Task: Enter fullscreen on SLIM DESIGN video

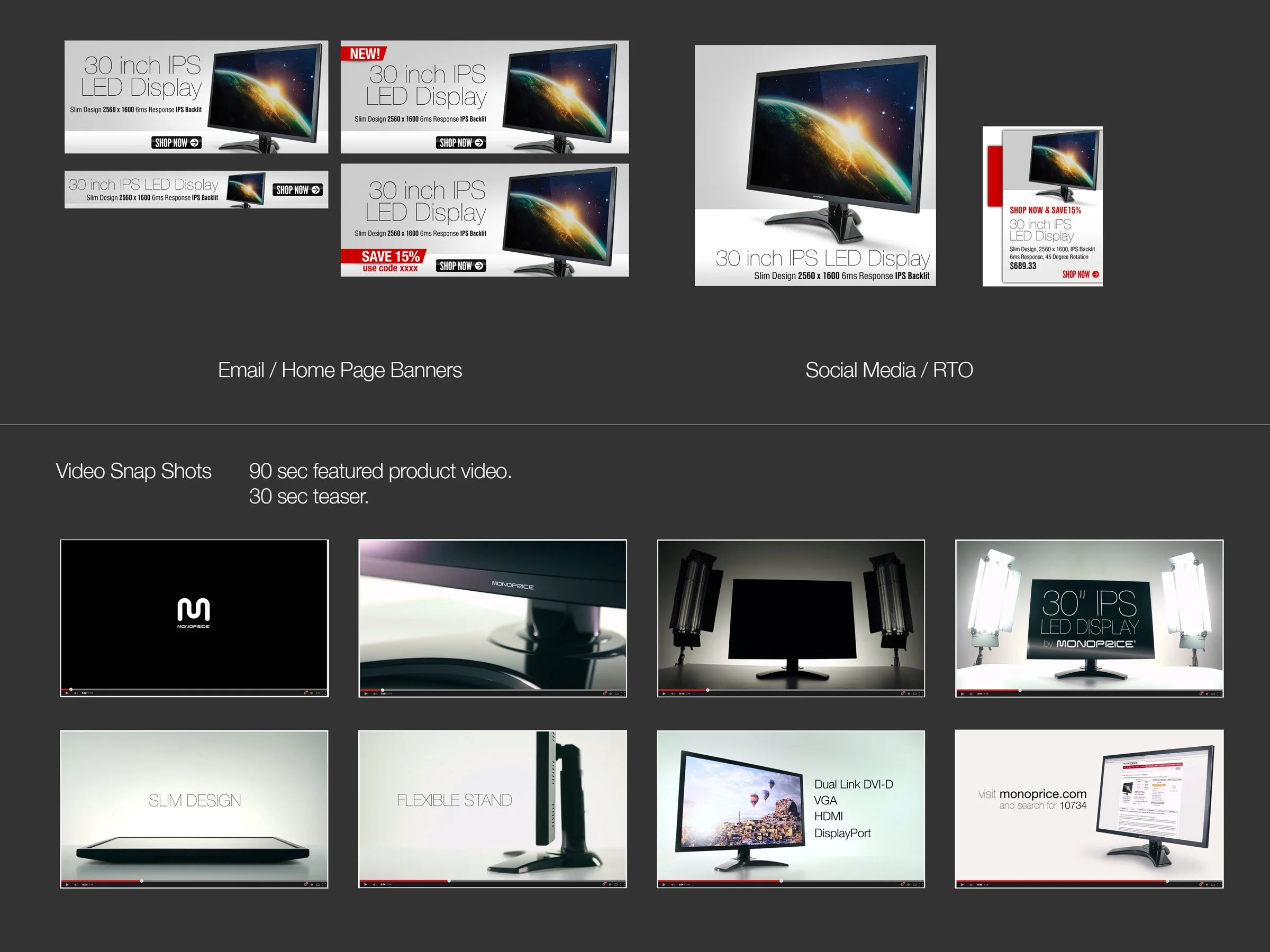Action: coord(324,885)
